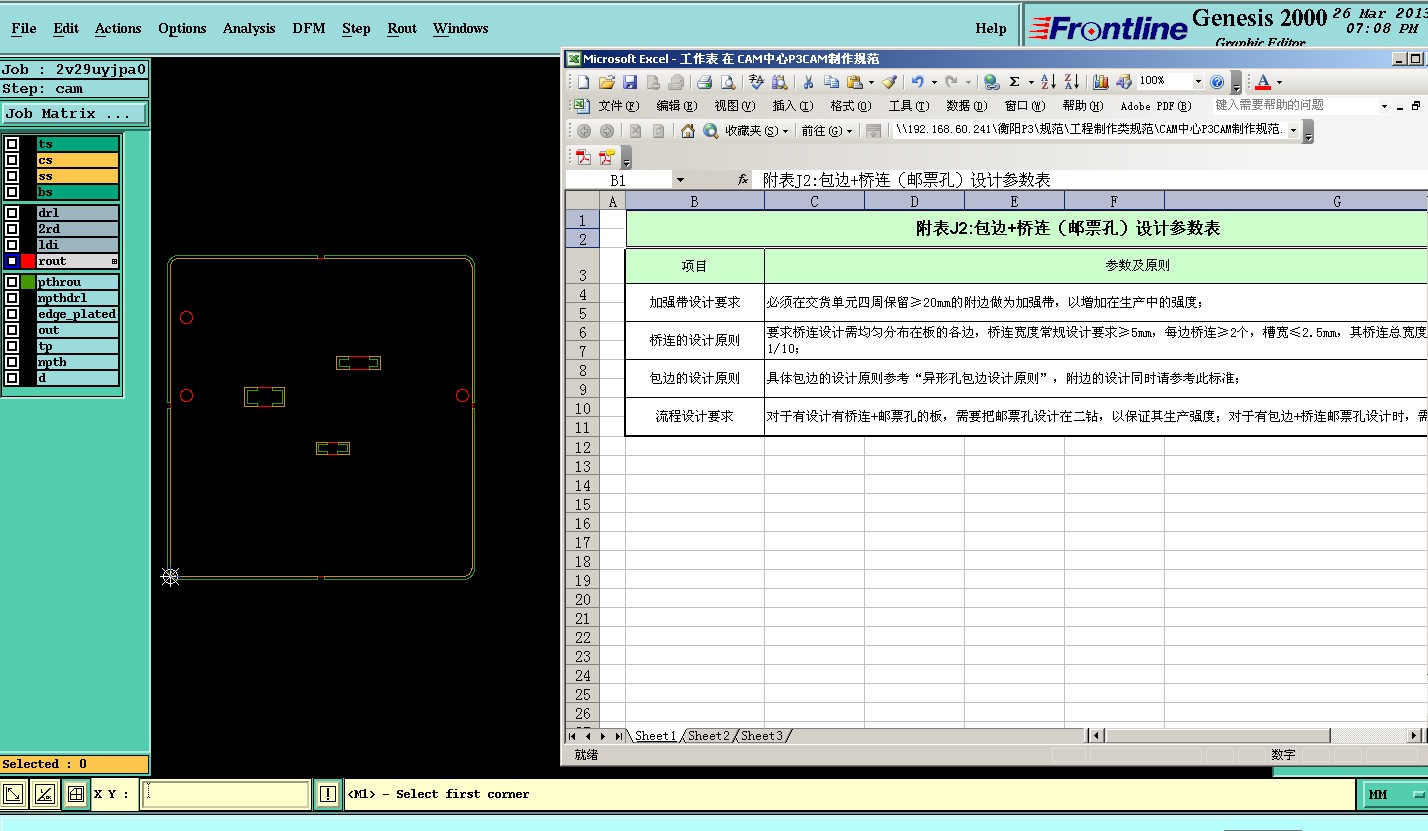1428x831 pixels.
Task: Click the second Adobe PDF email icon
Action: click(607, 157)
